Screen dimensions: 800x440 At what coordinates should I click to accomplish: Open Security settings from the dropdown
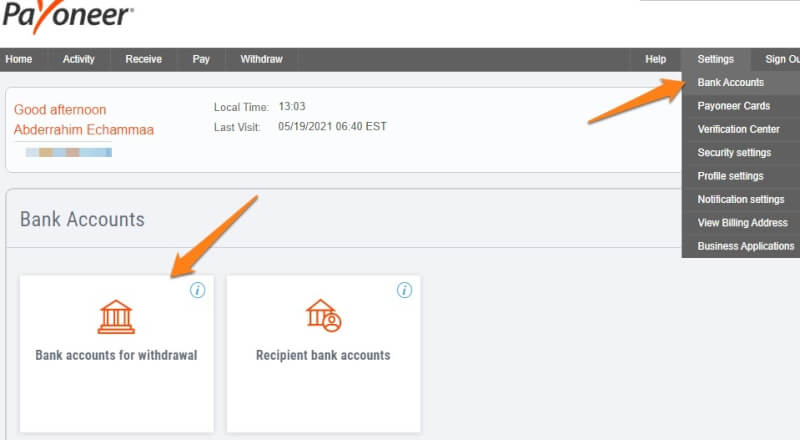(741, 153)
